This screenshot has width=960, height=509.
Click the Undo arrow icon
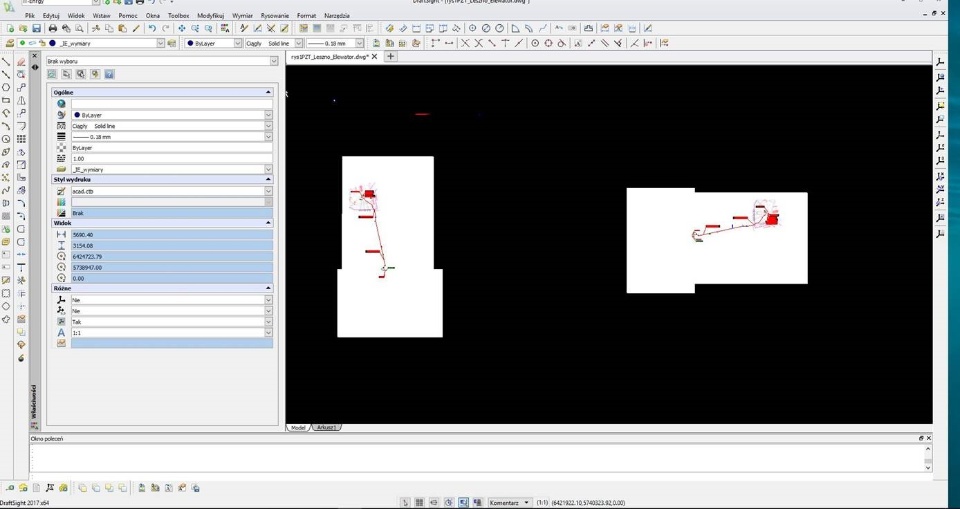(152, 28)
